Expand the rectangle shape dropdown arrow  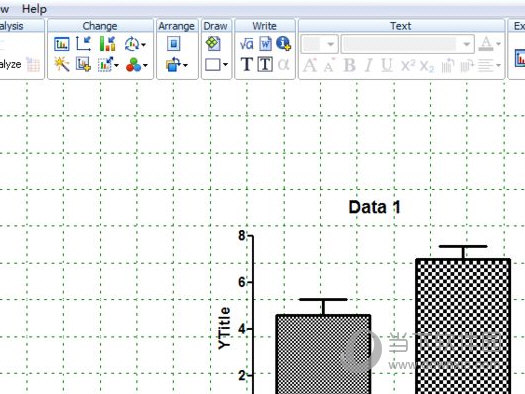click(x=225, y=65)
